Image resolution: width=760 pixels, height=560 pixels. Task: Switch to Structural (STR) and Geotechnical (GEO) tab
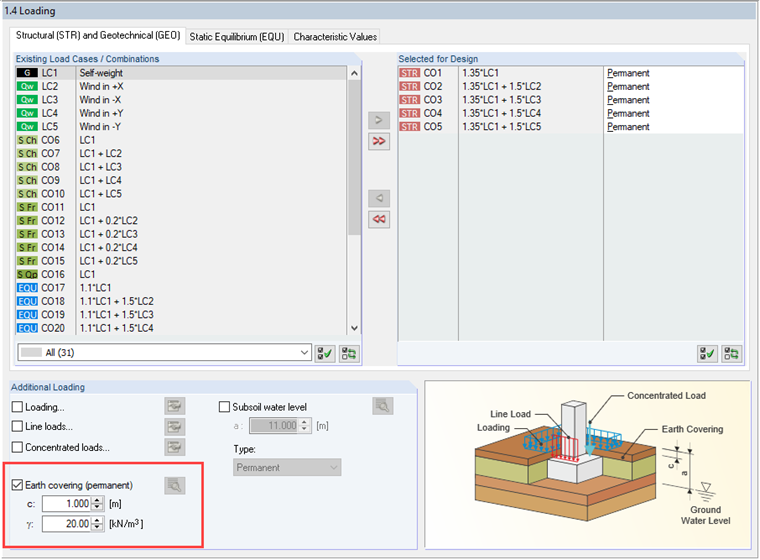click(98, 35)
